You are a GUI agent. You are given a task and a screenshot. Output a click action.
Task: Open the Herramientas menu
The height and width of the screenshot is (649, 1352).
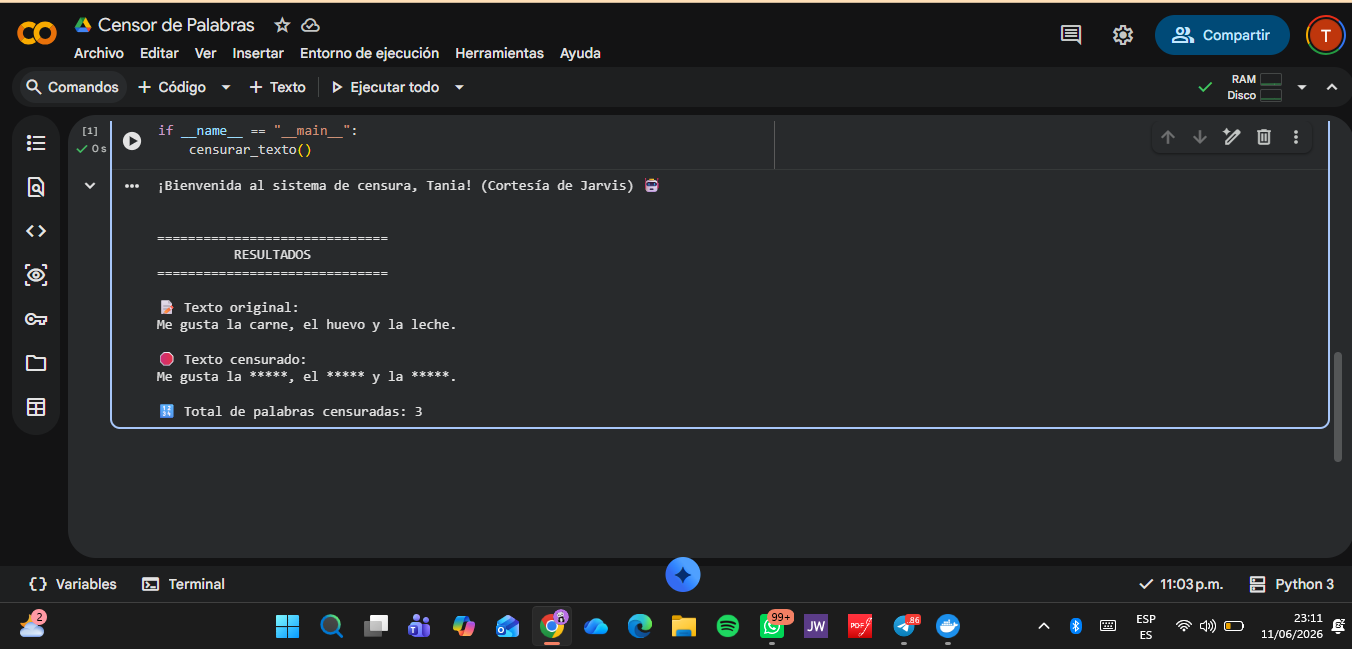pos(499,53)
